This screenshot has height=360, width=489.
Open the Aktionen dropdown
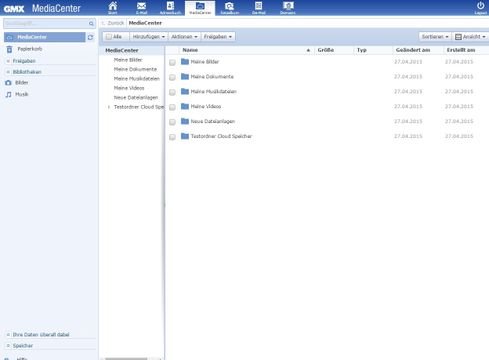click(x=184, y=37)
